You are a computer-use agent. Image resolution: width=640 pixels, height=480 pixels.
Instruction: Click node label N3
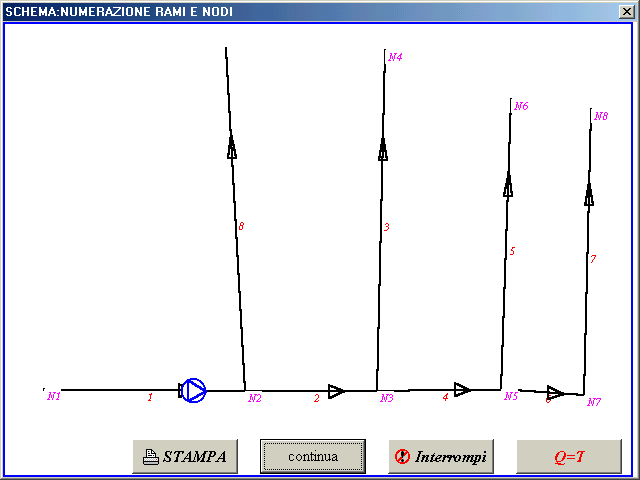[387, 398]
